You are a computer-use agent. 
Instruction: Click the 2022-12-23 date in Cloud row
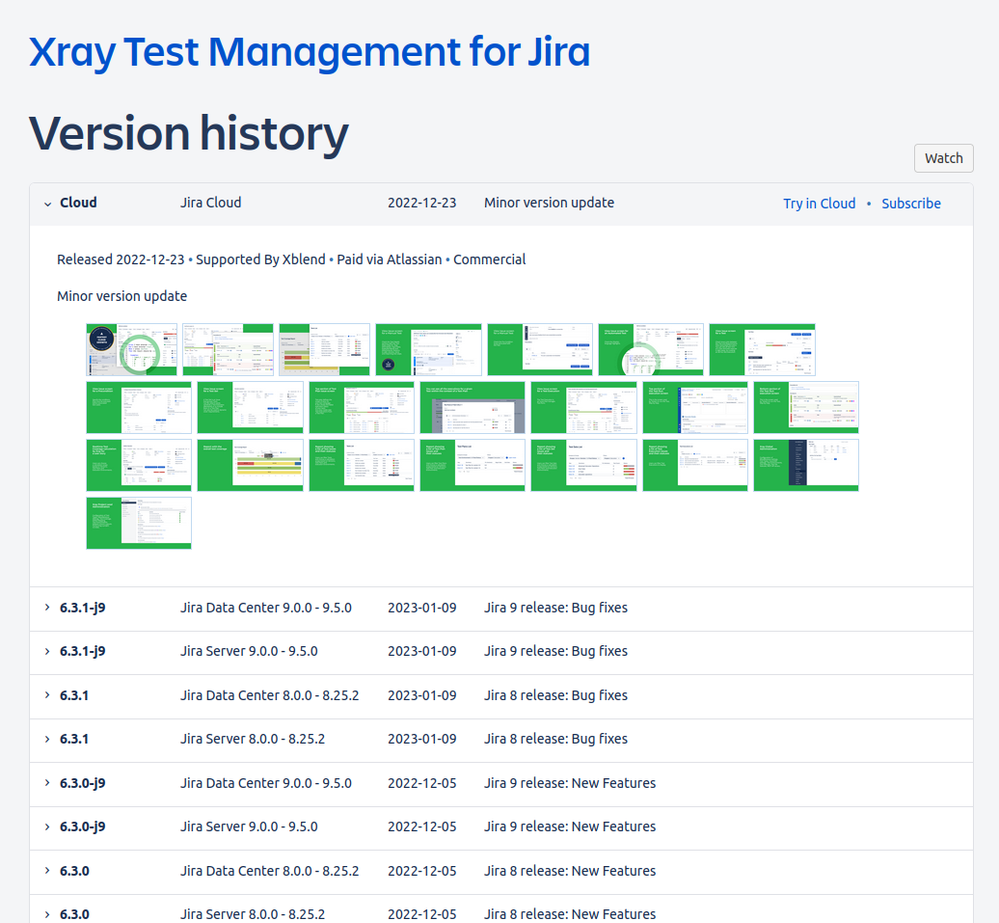point(422,203)
